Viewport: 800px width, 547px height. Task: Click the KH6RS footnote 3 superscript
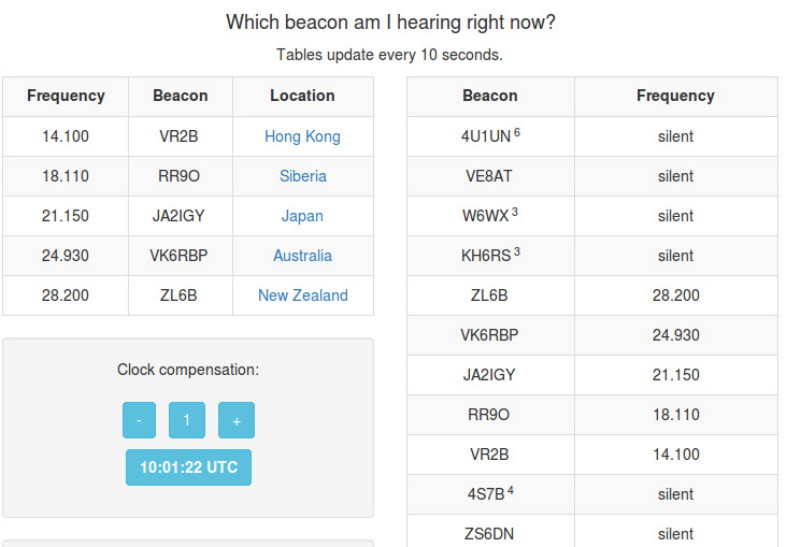516,252
